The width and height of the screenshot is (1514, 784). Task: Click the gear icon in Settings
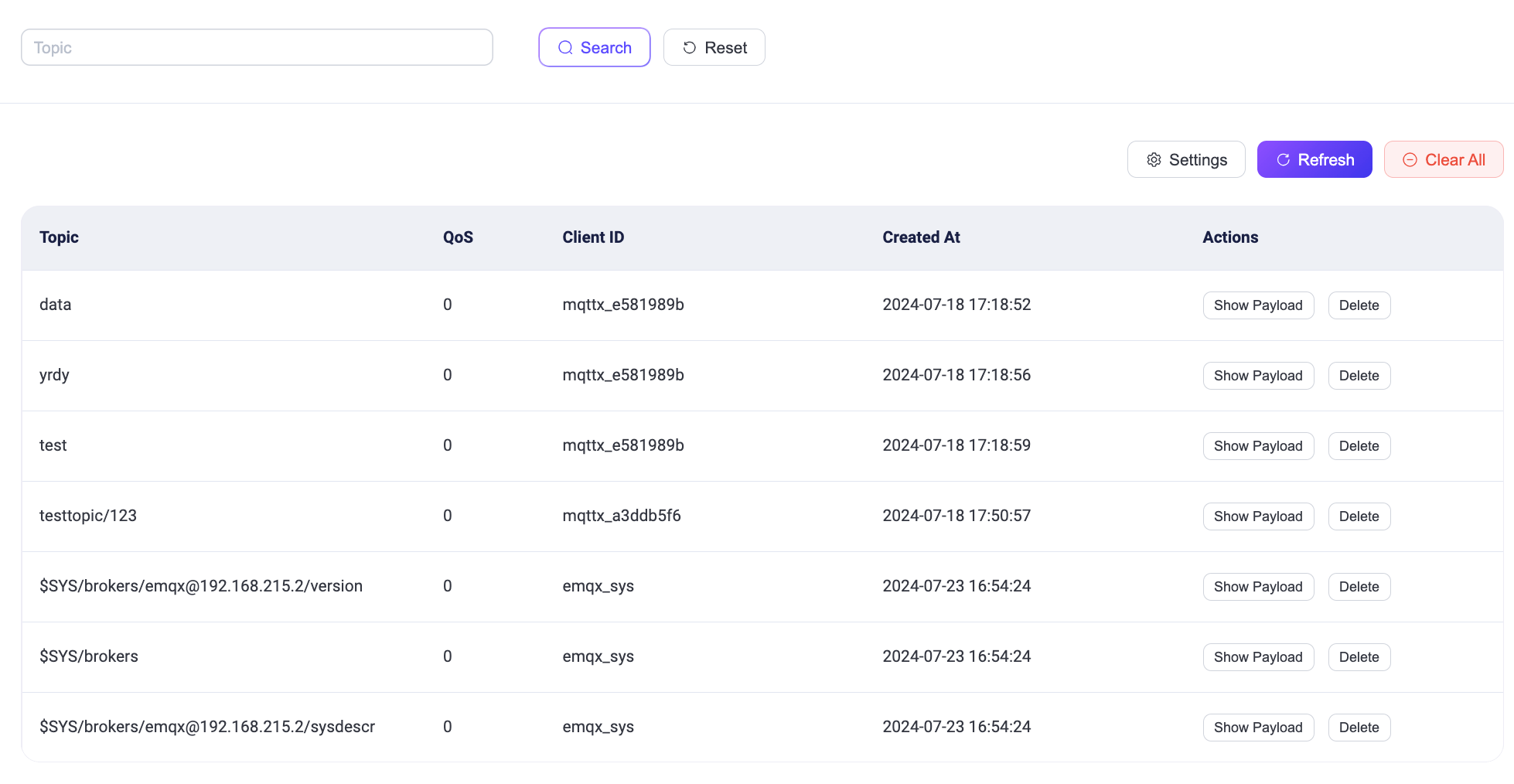pyautogui.click(x=1154, y=160)
